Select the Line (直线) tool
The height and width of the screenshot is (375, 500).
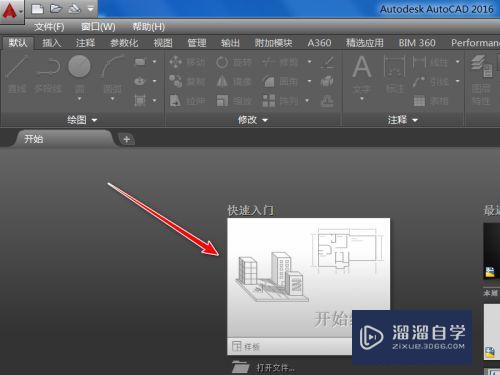pos(17,74)
